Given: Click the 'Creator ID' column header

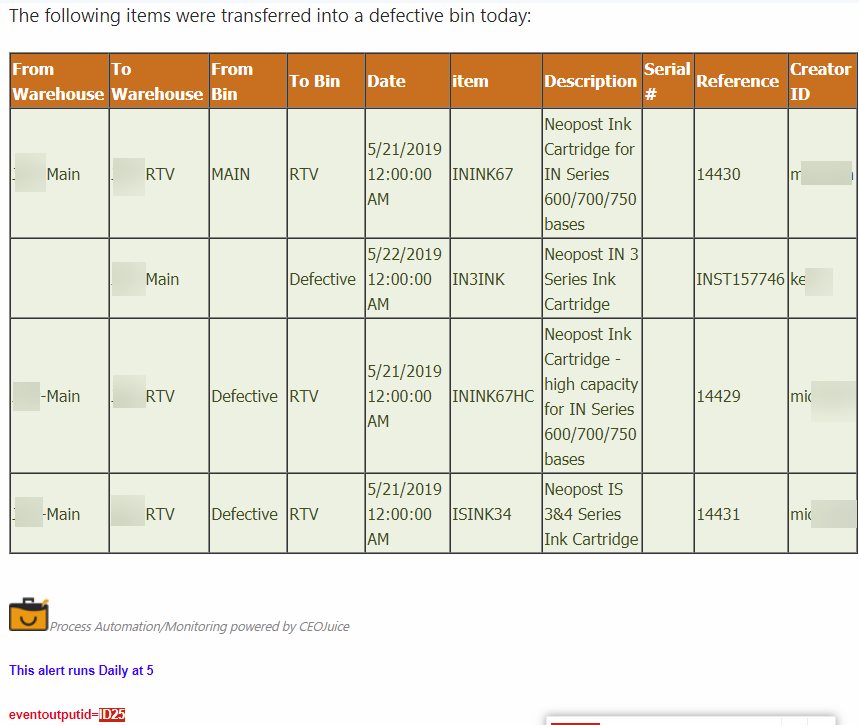Looking at the screenshot, I should [x=822, y=81].
